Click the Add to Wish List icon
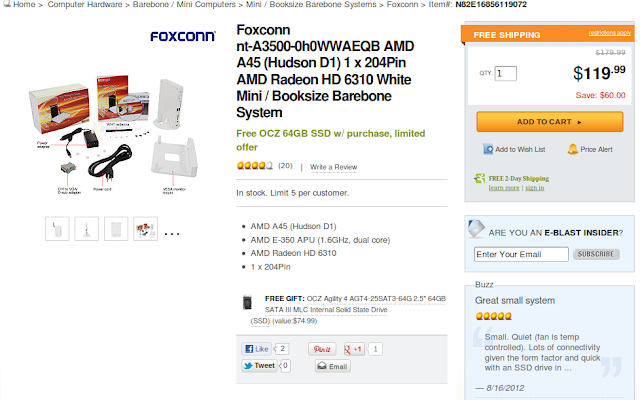640x400 pixels. (x=487, y=149)
